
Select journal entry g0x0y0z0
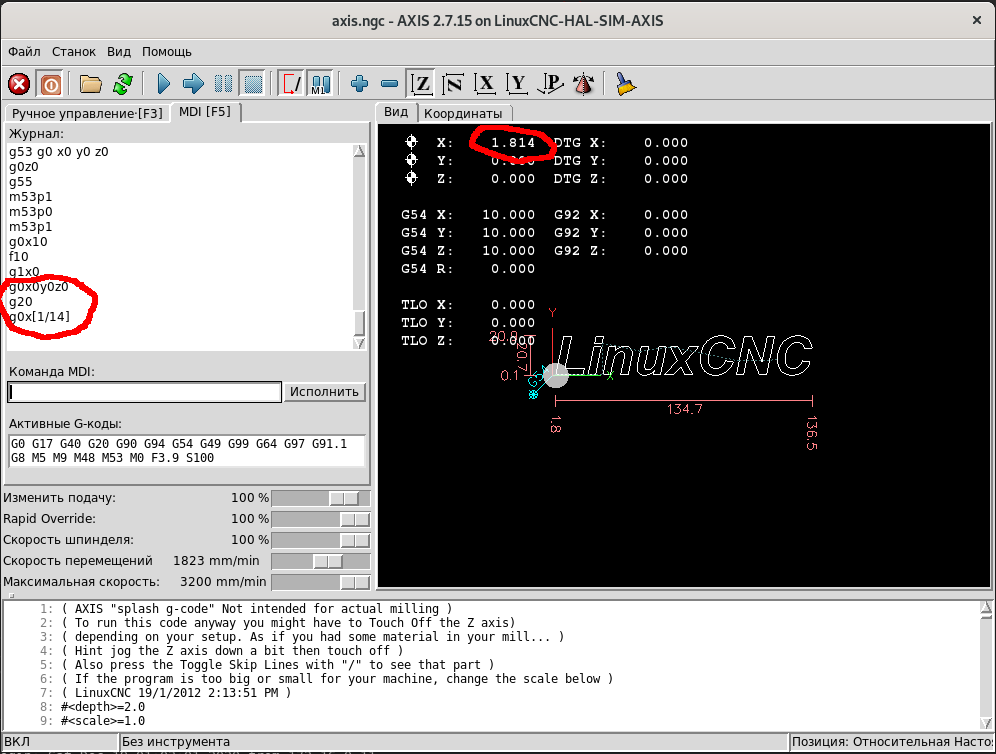[39, 286]
